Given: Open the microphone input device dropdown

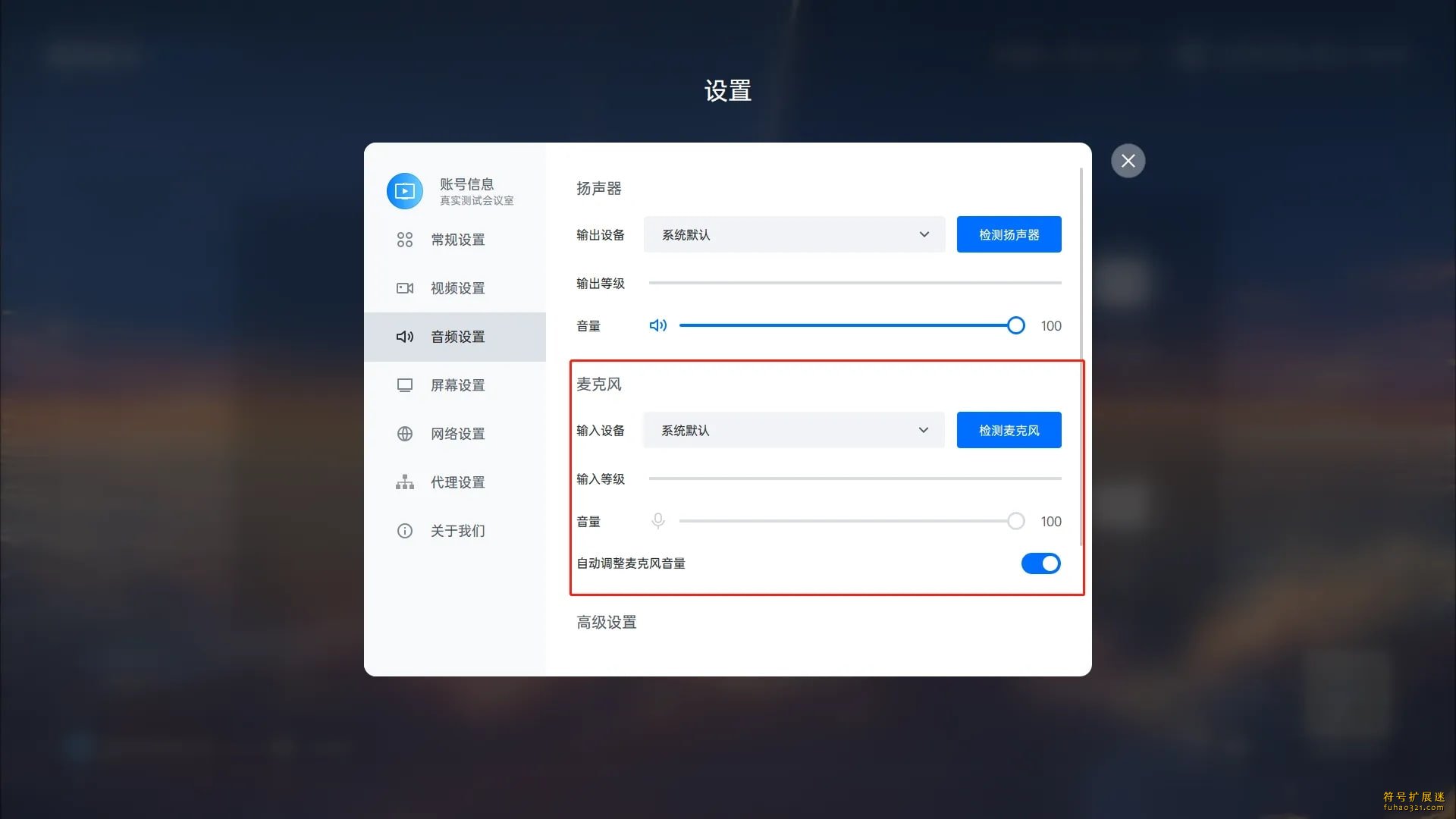Looking at the screenshot, I should 793,430.
